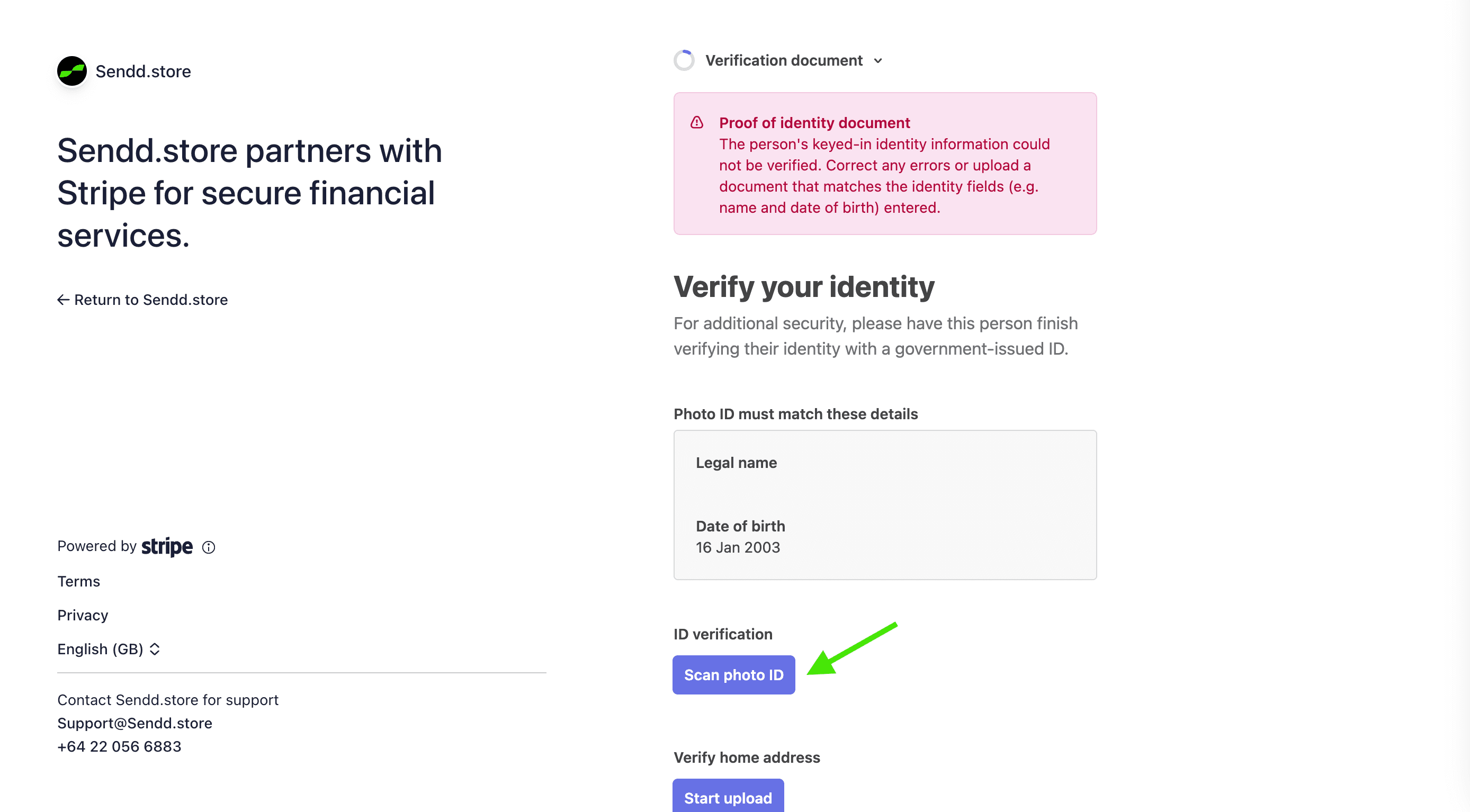Click the +64 22 056 6883 phone number
The height and width of the screenshot is (812, 1470).
click(x=119, y=746)
